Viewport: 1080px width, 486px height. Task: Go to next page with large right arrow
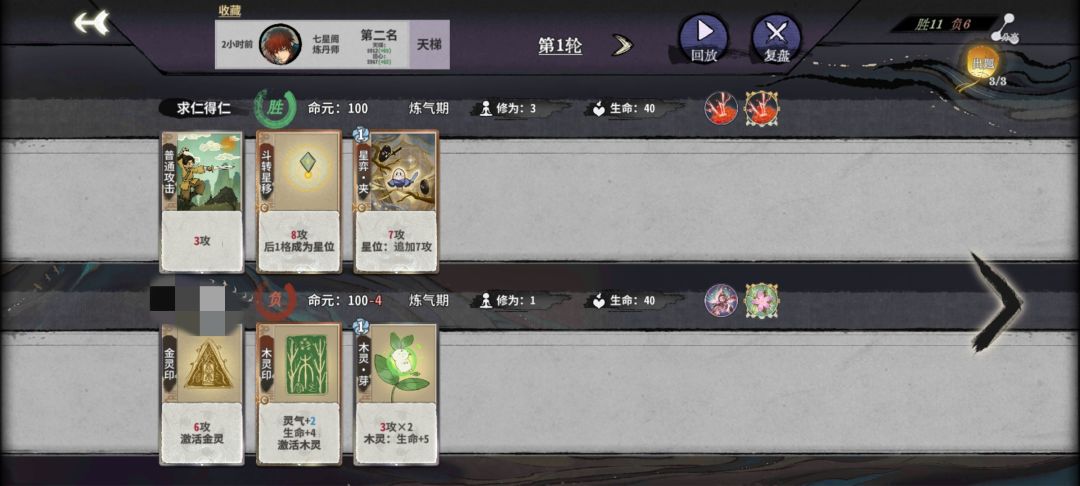click(x=996, y=301)
